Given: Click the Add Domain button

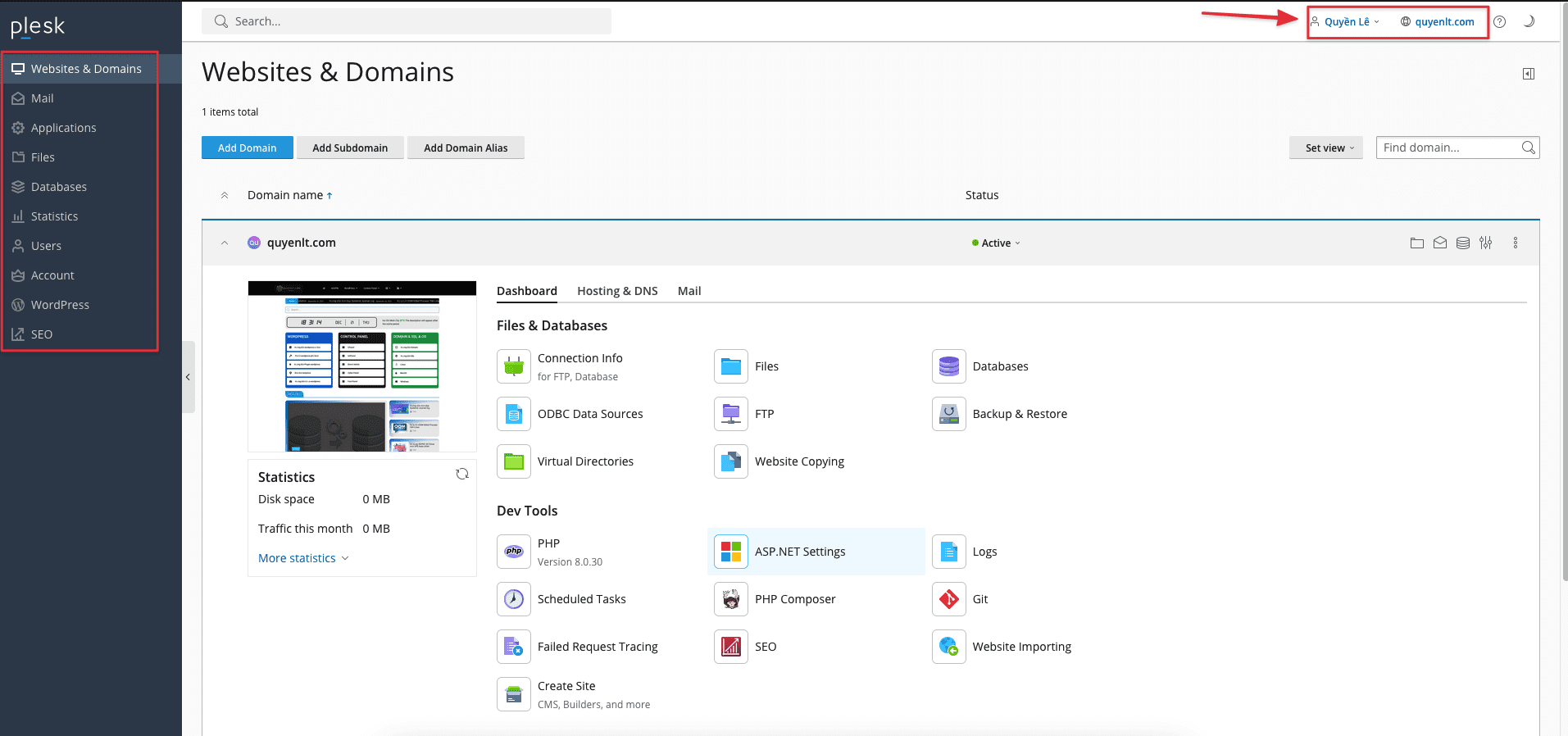Looking at the screenshot, I should coord(247,148).
